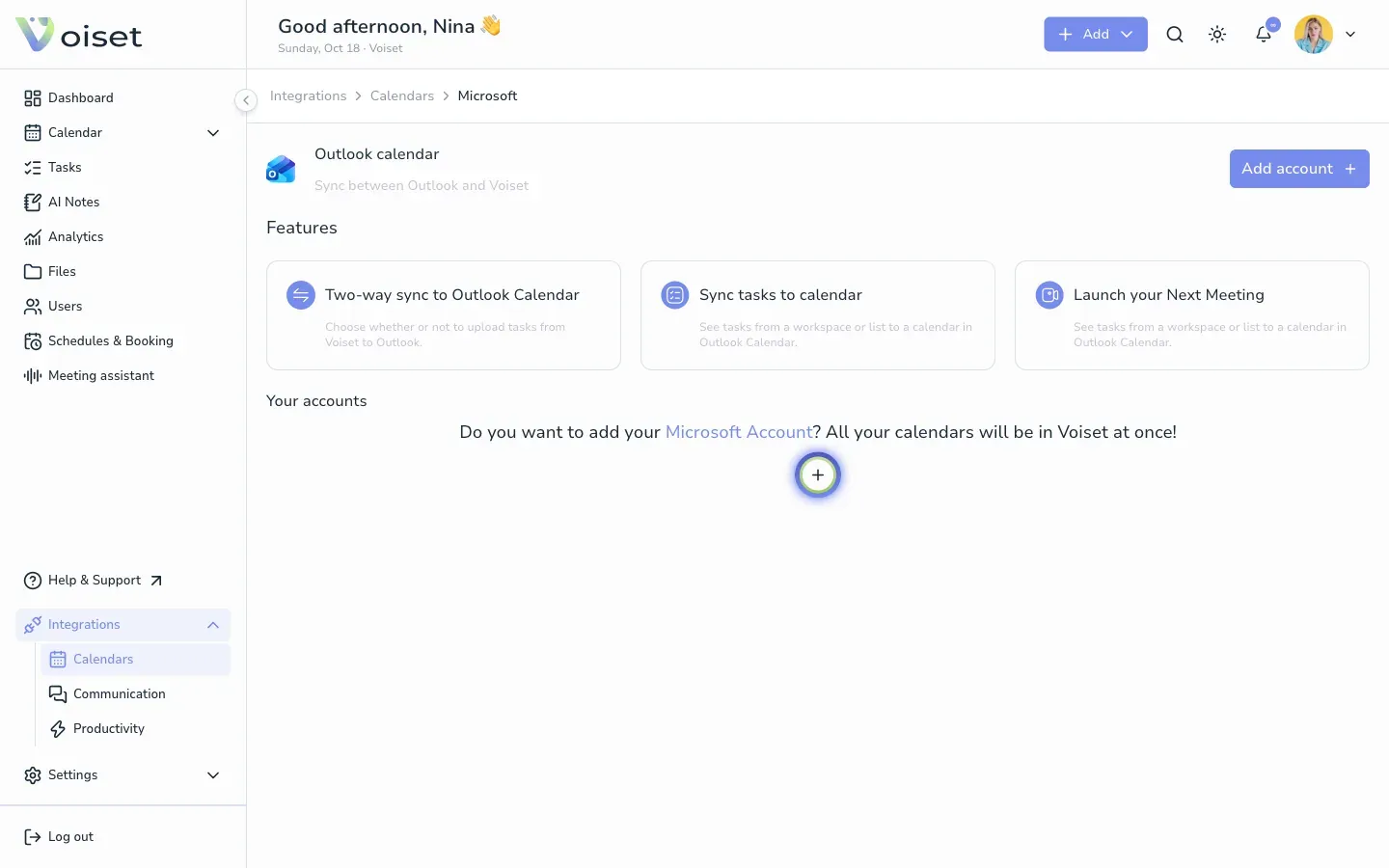Expand the Calendar submenu chevron
Viewport: 1389px width, 868px height.
point(213,133)
